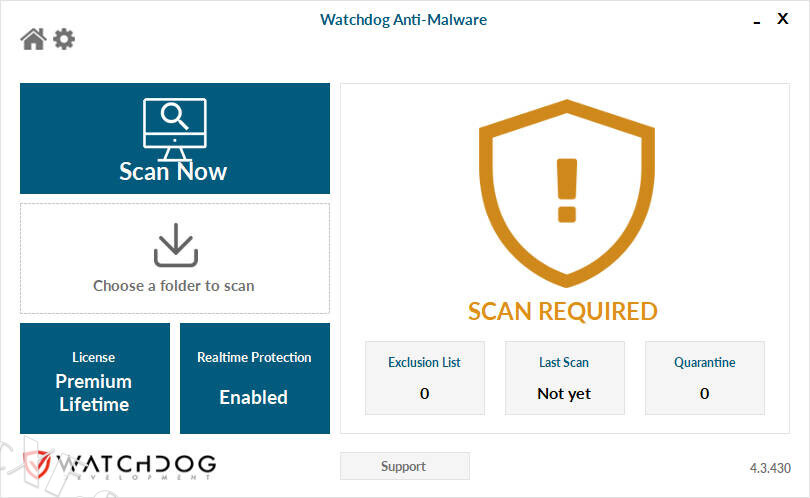Click the version number 4.3.430

(x=770, y=467)
